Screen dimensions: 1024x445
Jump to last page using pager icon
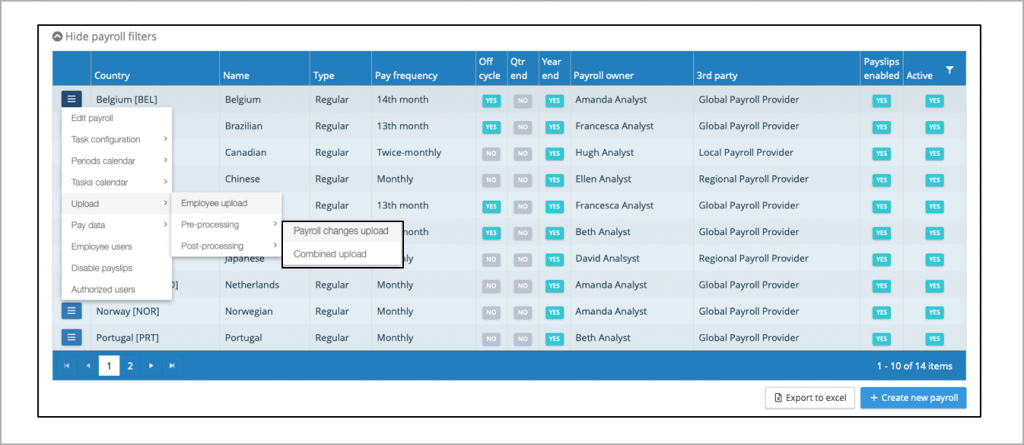tap(172, 366)
